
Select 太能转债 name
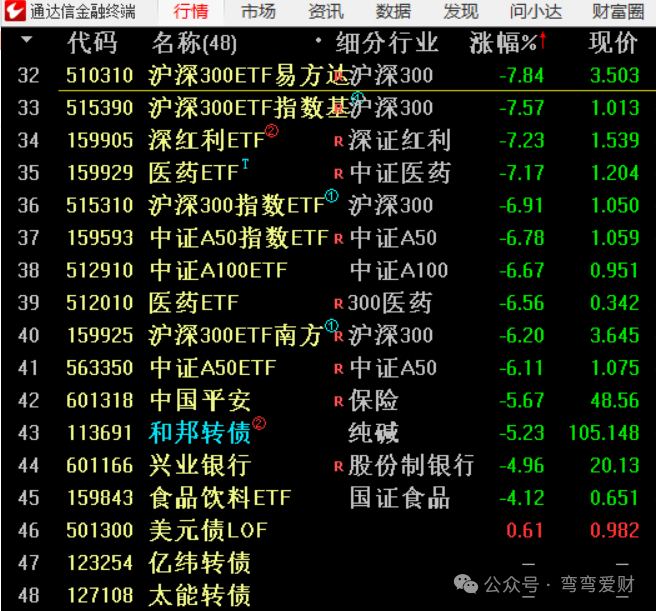pyautogui.click(x=200, y=595)
